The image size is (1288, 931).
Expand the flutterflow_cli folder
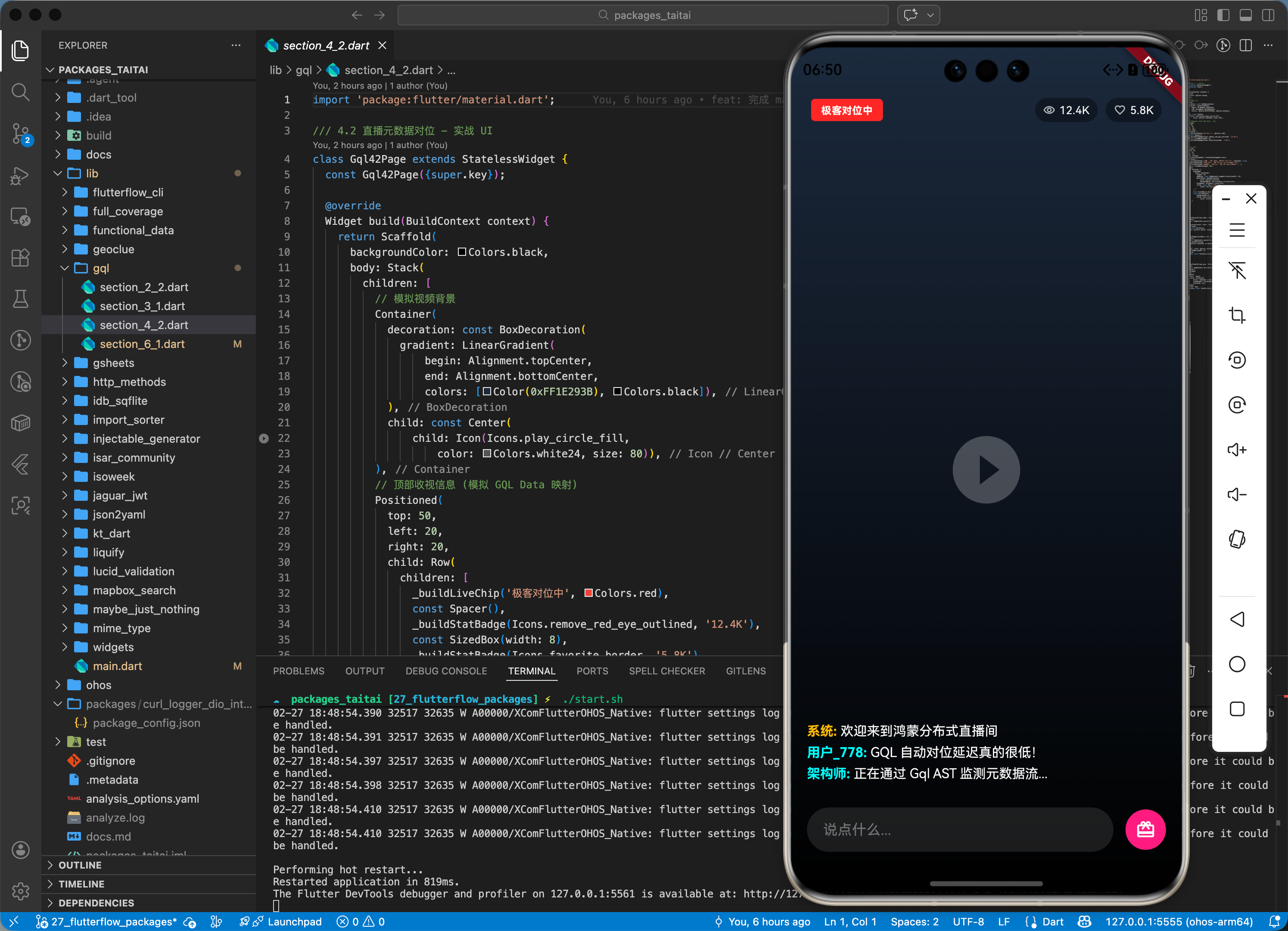coord(128,192)
